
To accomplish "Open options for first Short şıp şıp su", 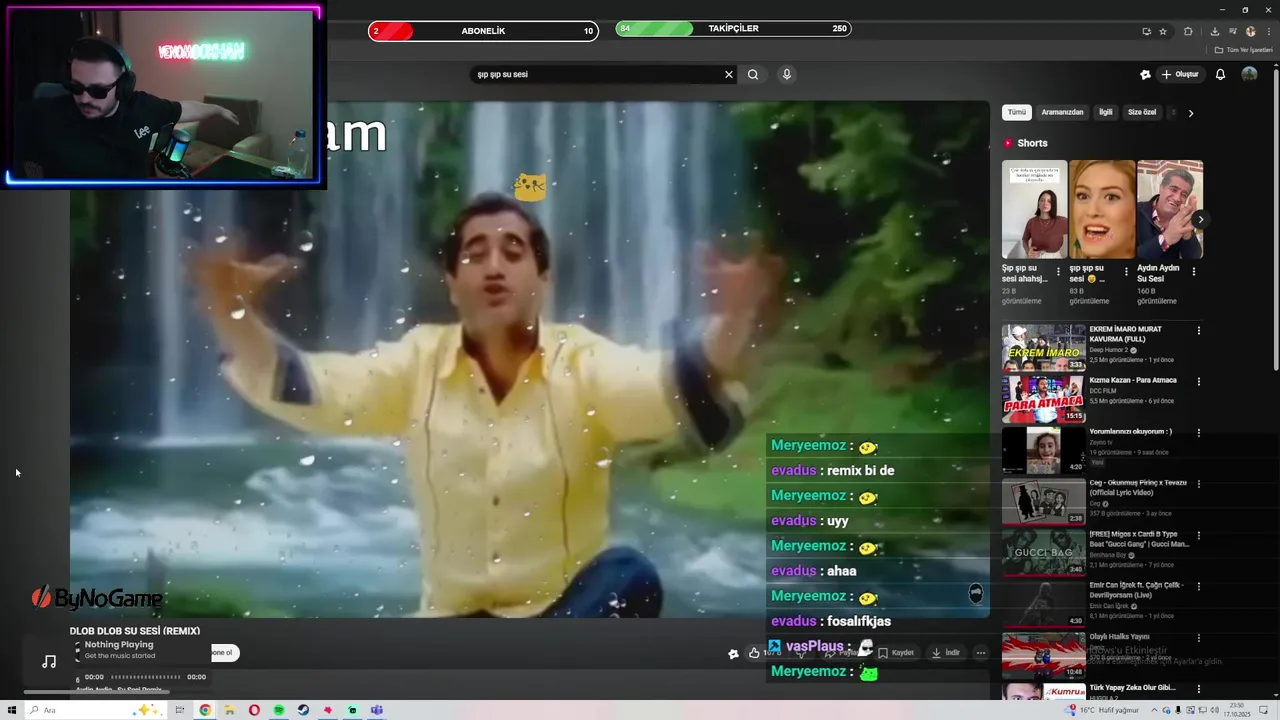I will (1059, 271).
